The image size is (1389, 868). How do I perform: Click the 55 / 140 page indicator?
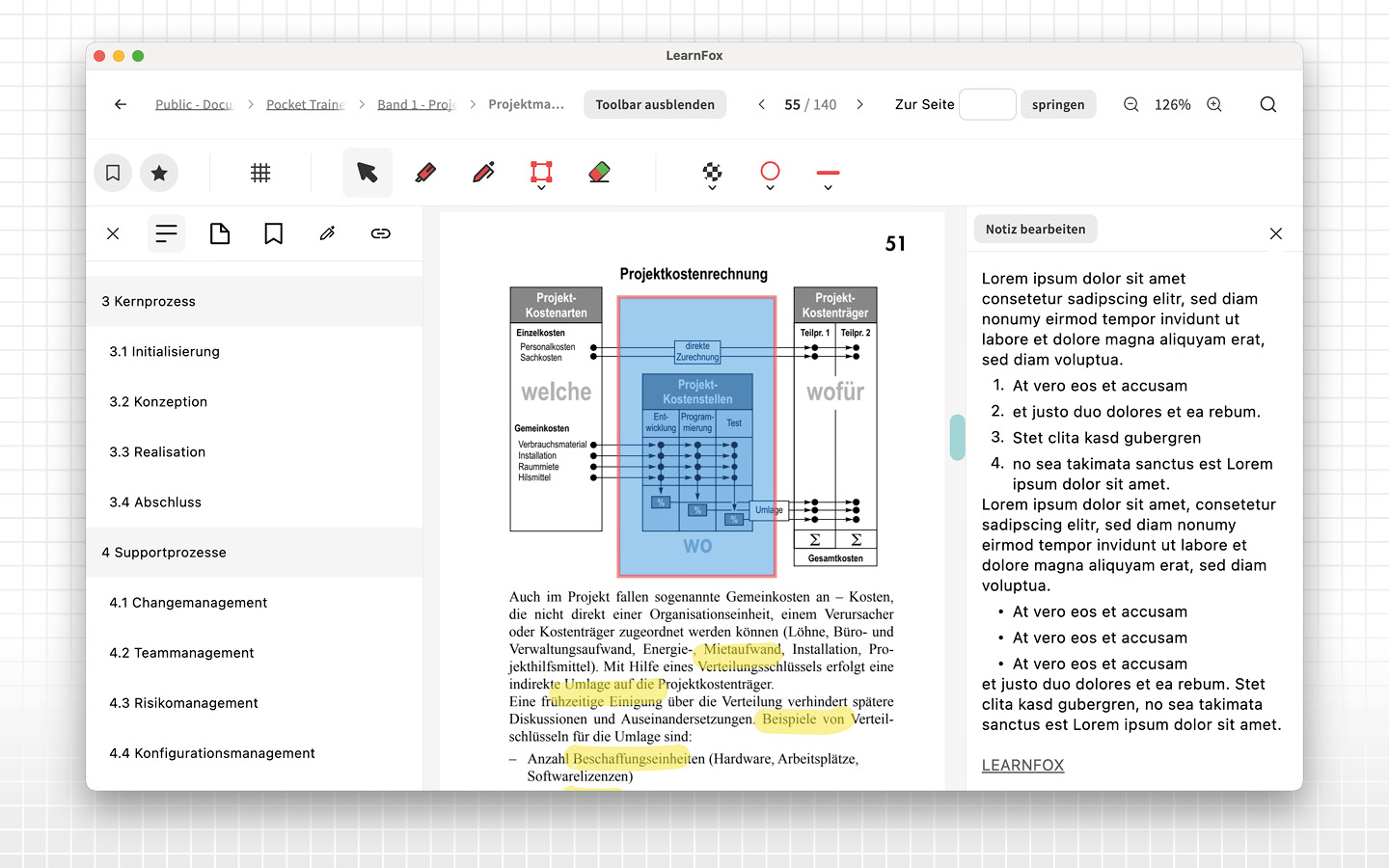coord(810,104)
